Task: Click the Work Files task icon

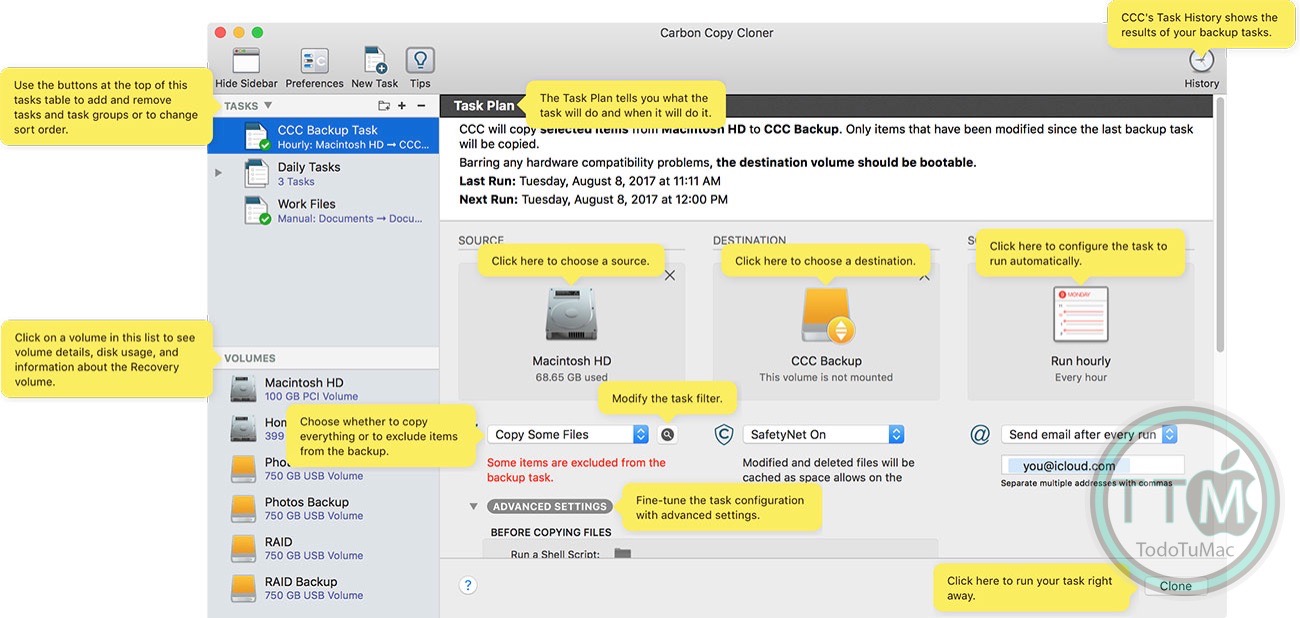Action: click(x=256, y=210)
